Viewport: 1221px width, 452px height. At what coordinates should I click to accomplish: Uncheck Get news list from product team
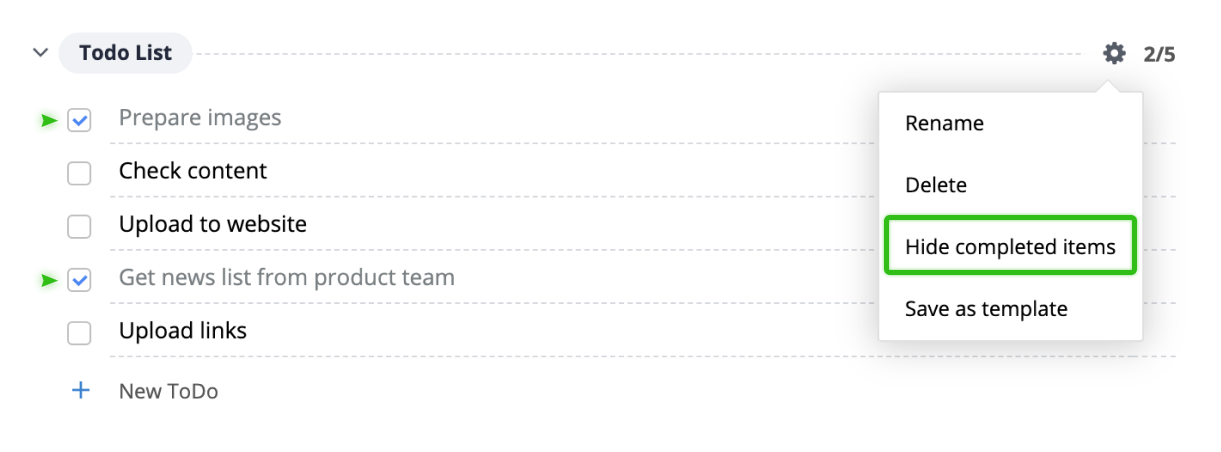click(x=79, y=281)
